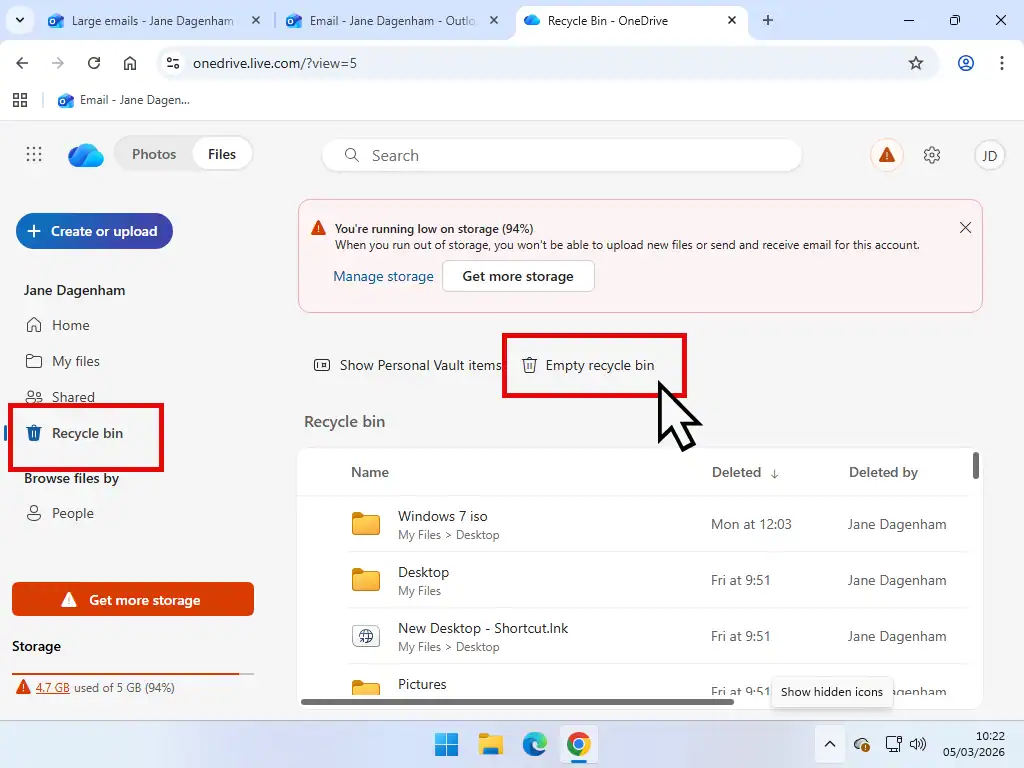The image size is (1024, 768).
Task: Click the storage alert warning icon
Action: (x=886, y=155)
